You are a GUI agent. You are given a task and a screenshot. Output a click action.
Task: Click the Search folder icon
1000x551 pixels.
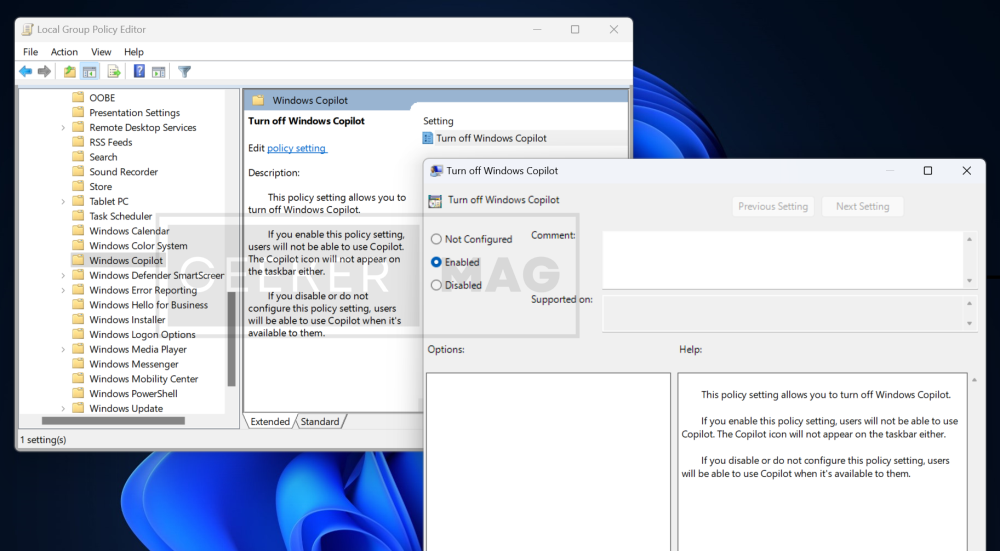click(x=78, y=157)
